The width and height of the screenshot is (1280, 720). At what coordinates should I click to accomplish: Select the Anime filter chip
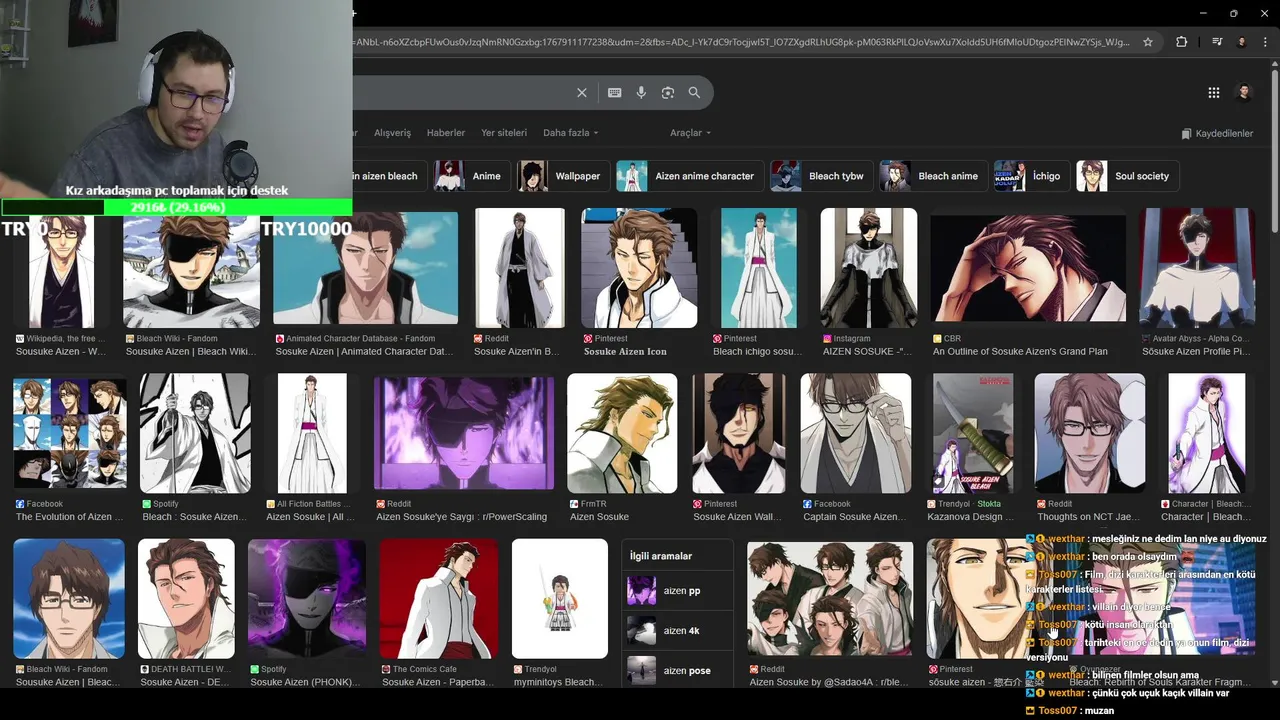point(472,176)
